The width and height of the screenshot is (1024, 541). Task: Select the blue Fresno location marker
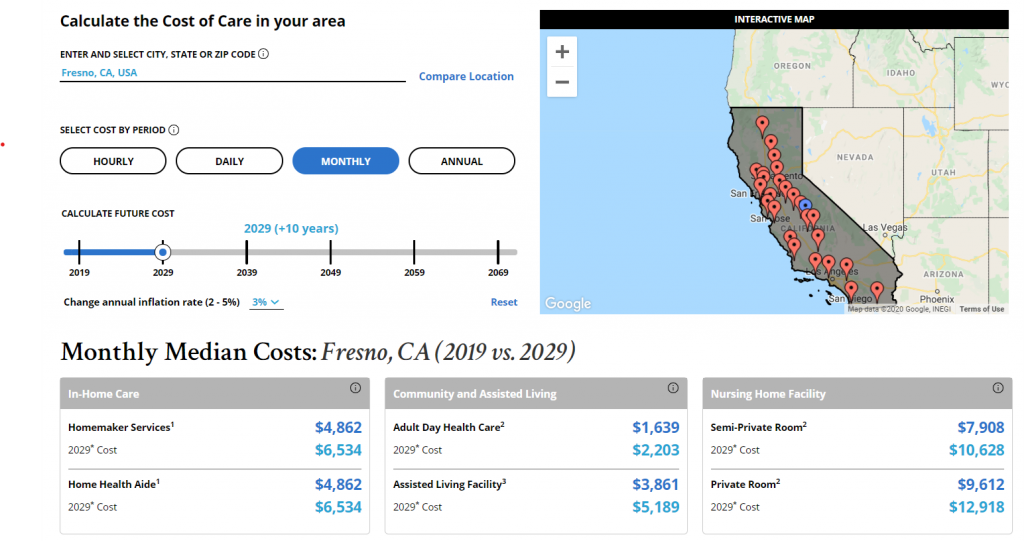pyautogui.click(x=806, y=205)
